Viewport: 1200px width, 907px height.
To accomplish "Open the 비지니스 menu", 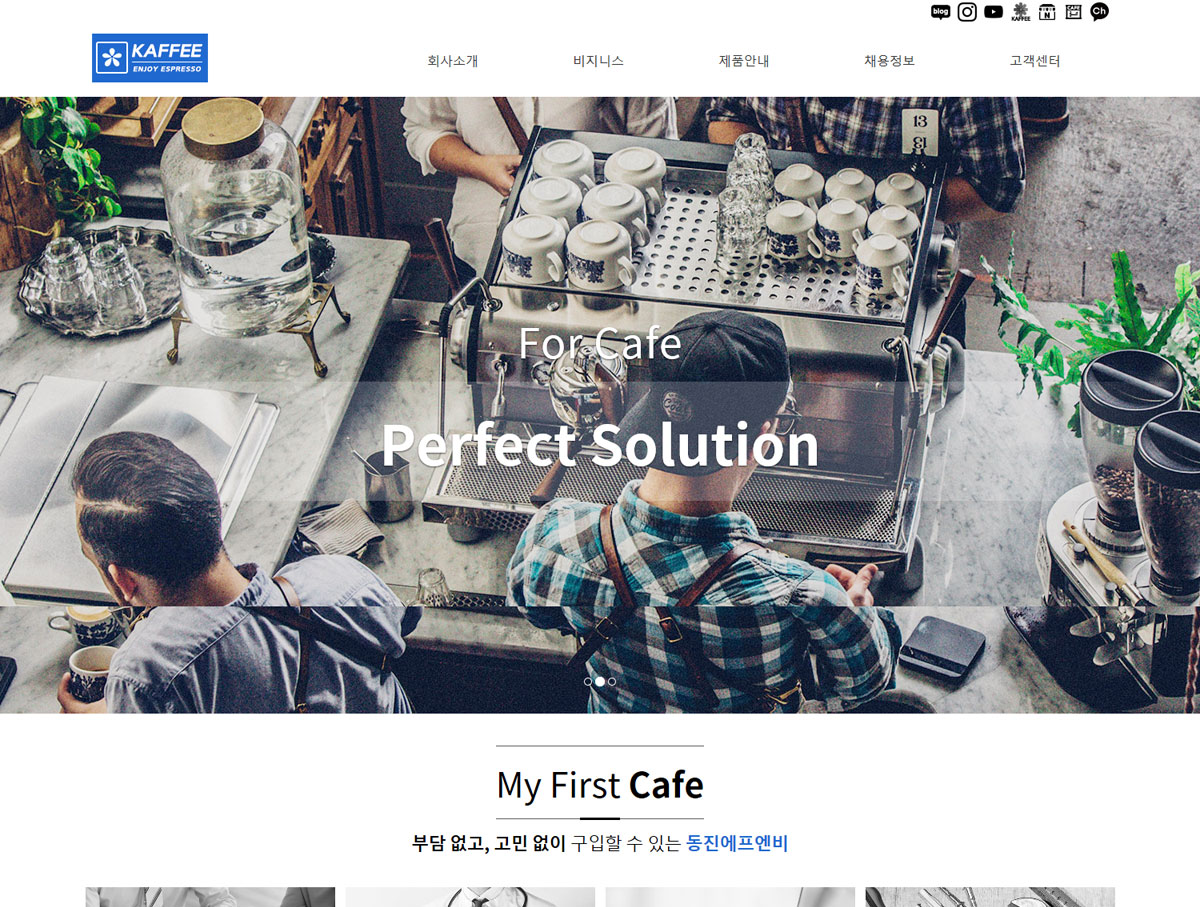I will 598,61.
